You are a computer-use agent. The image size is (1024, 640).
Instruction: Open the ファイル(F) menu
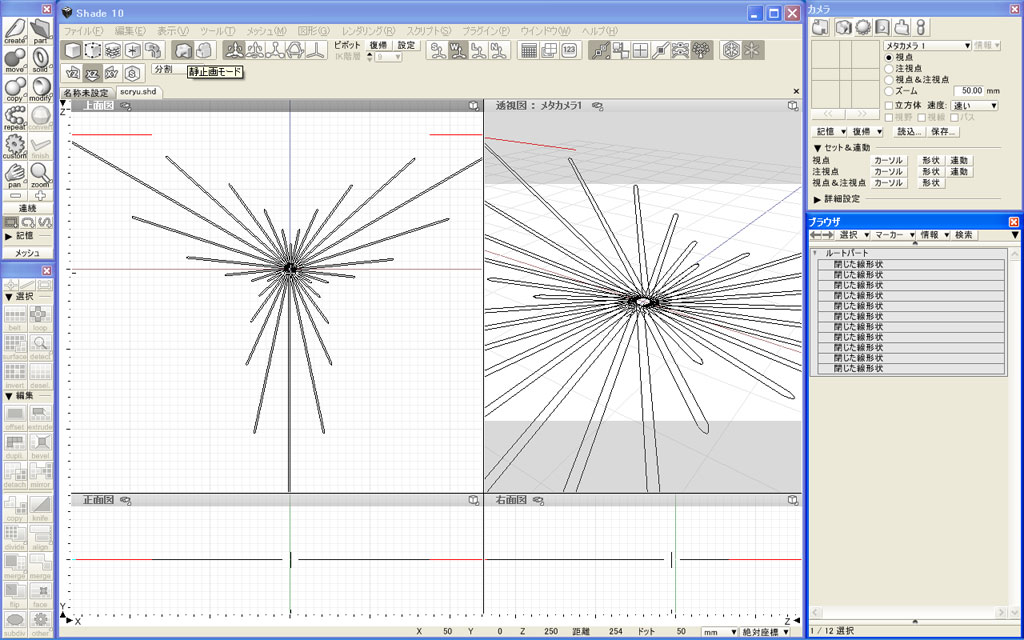point(84,31)
